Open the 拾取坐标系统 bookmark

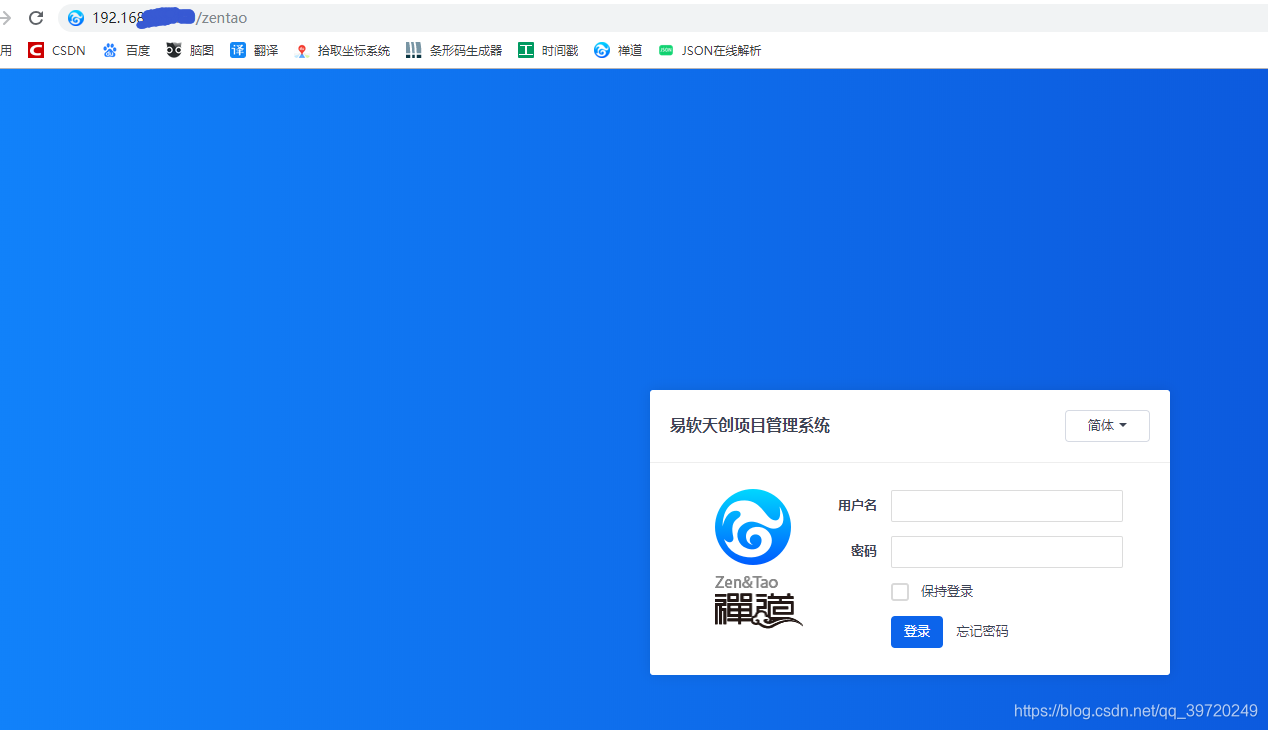coord(342,50)
